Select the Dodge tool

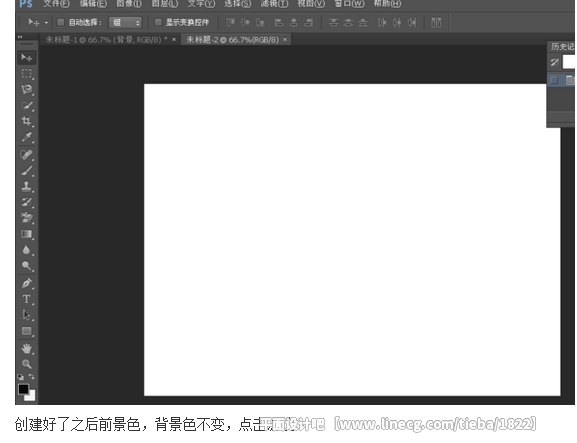(x=26, y=266)
